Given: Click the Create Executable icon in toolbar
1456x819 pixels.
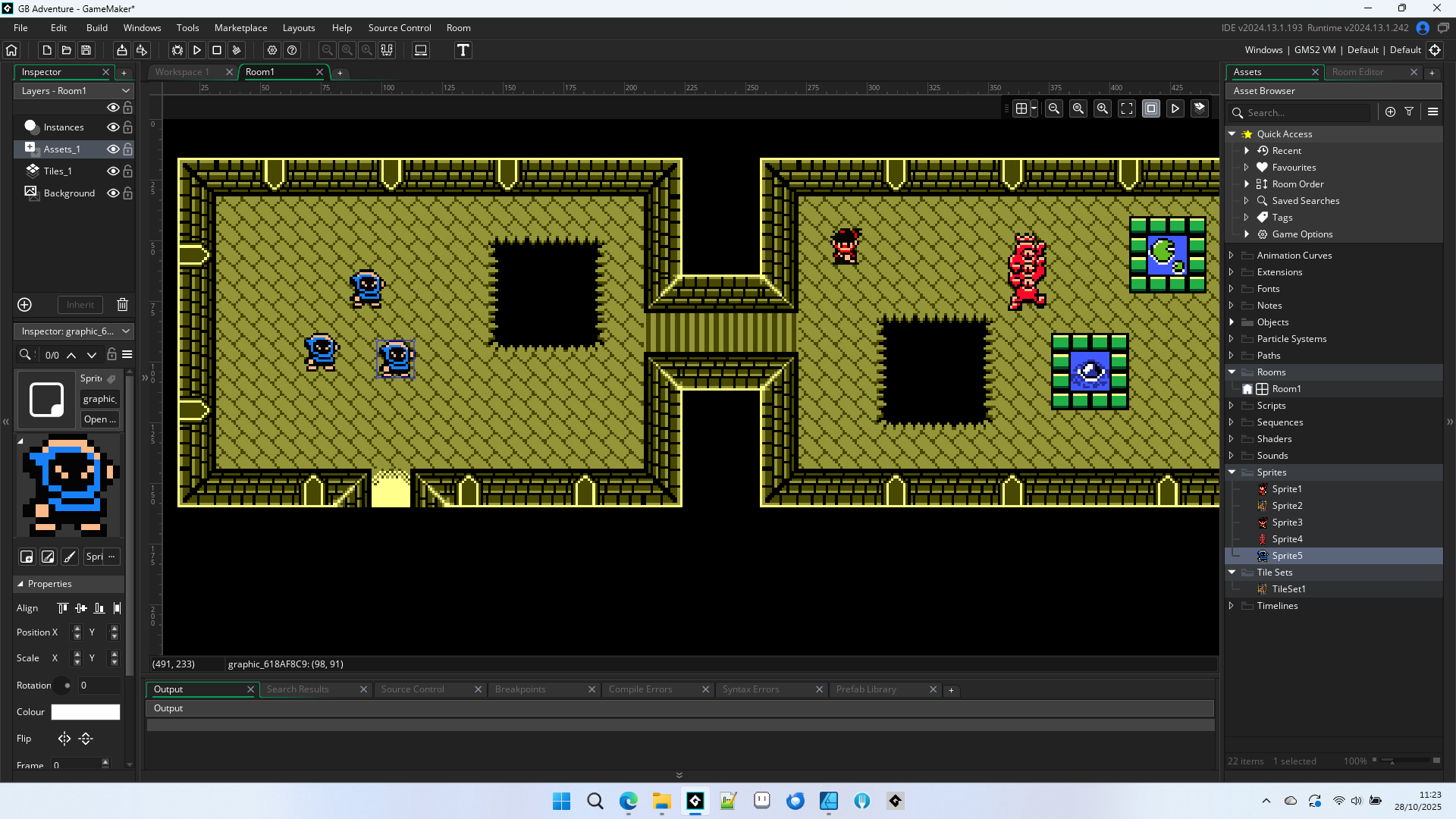Looking at the screenshot, I should point(121,50).
